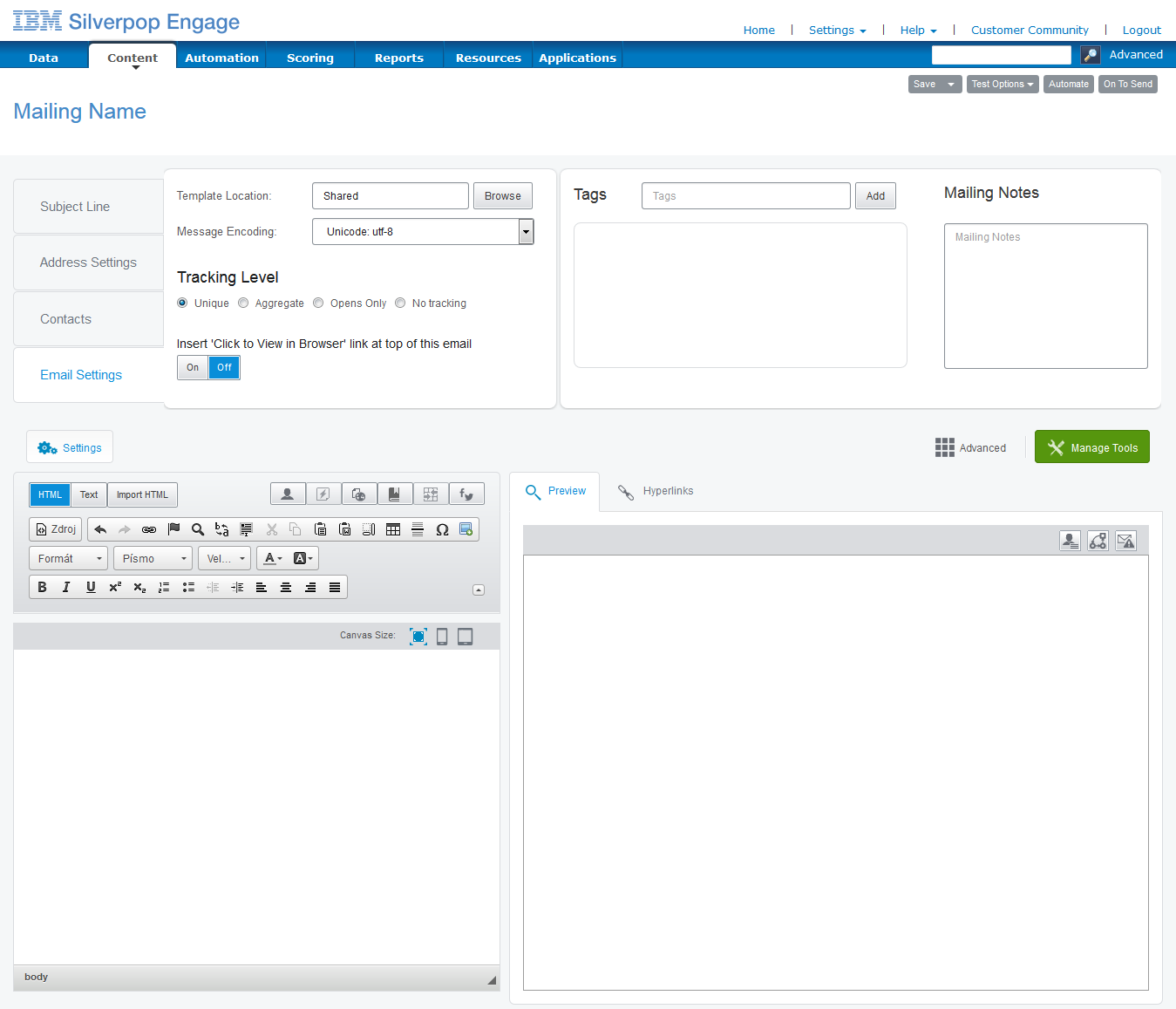The height and width of the screenshot is (1009, 1176).
Task: Open the Subject Line side tab
Action: tap(88, 207)
